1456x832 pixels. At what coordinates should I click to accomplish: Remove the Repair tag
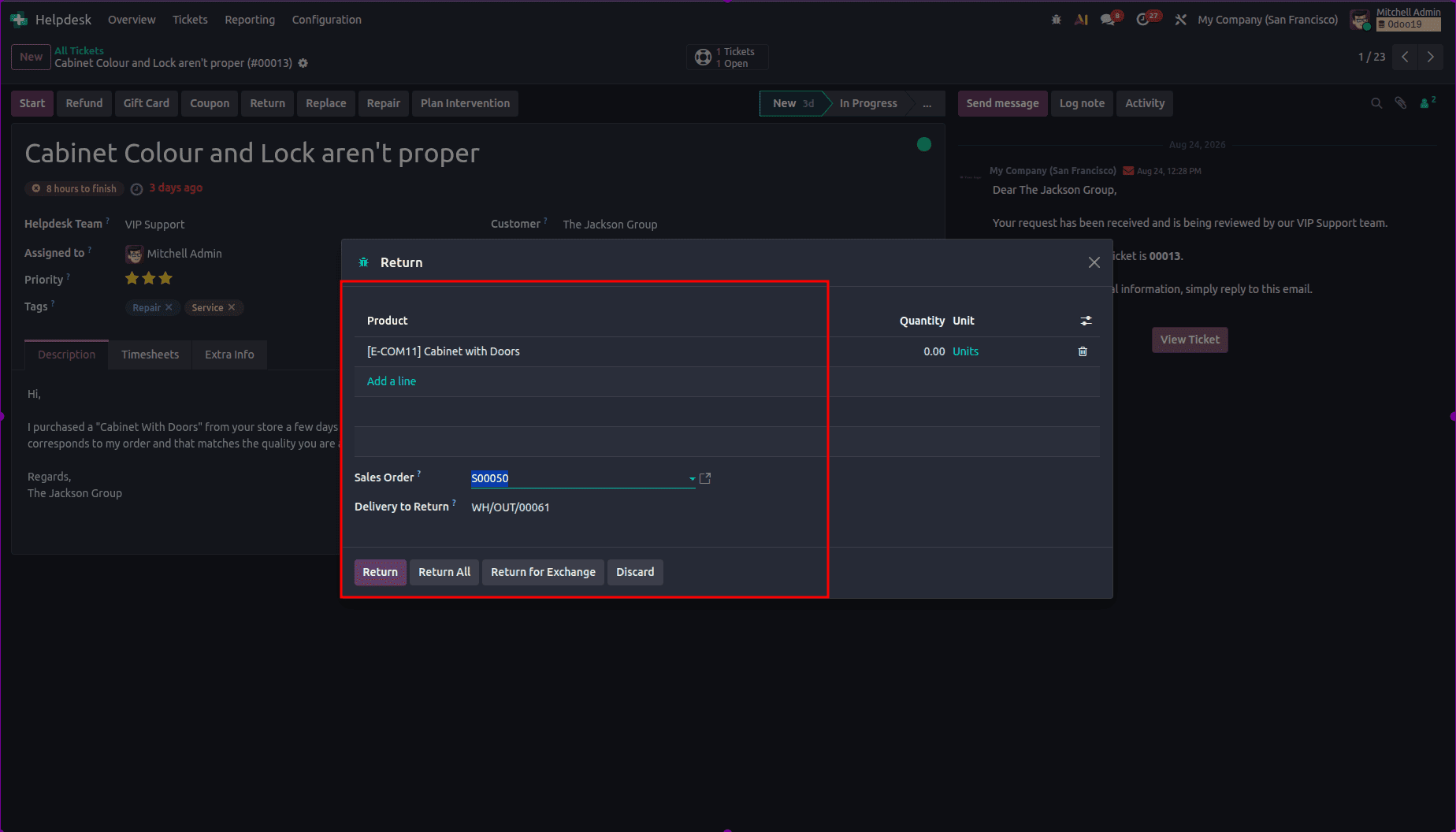(x=169, y=307)
